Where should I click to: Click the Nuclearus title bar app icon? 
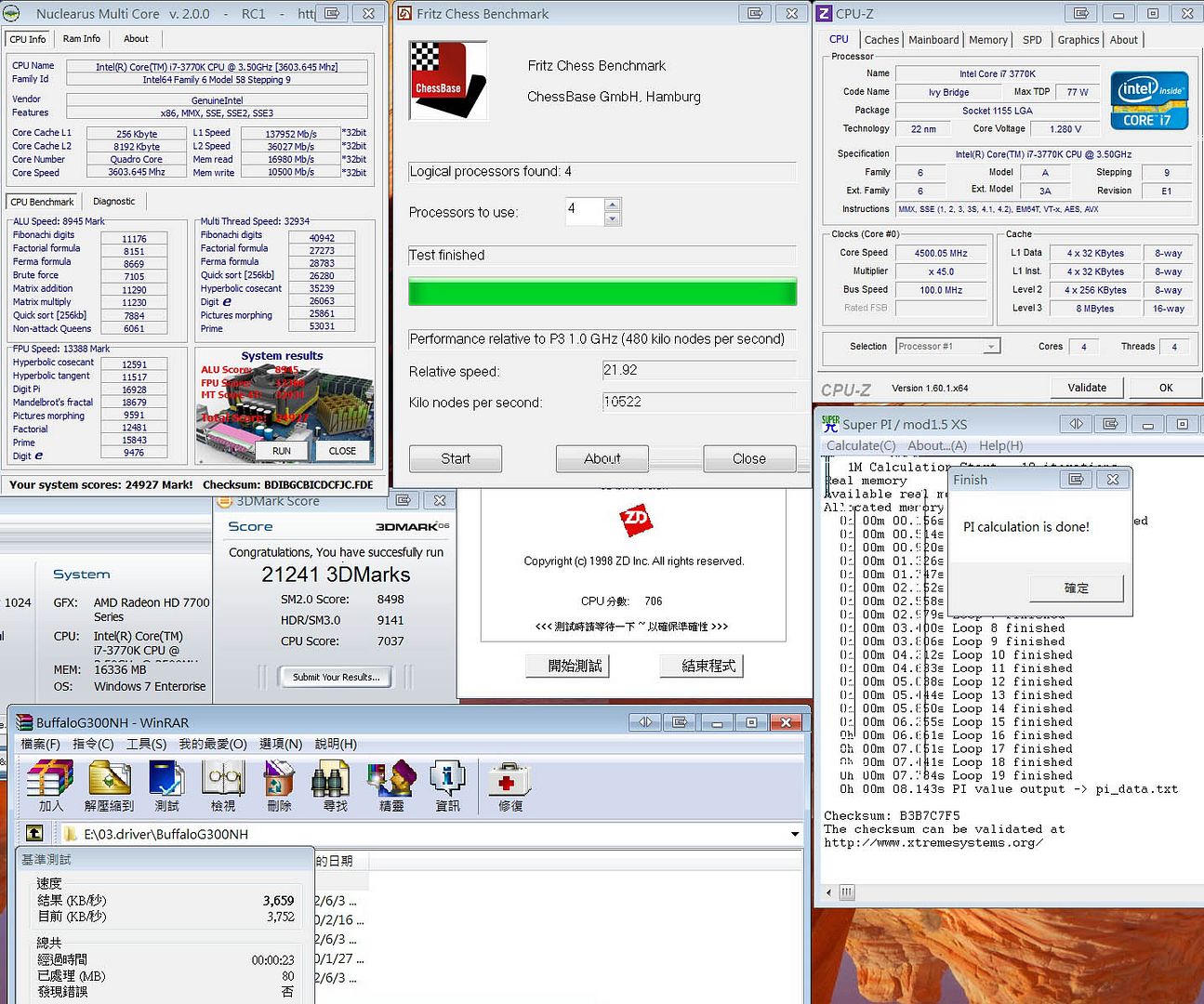click(x=12, y=13)
